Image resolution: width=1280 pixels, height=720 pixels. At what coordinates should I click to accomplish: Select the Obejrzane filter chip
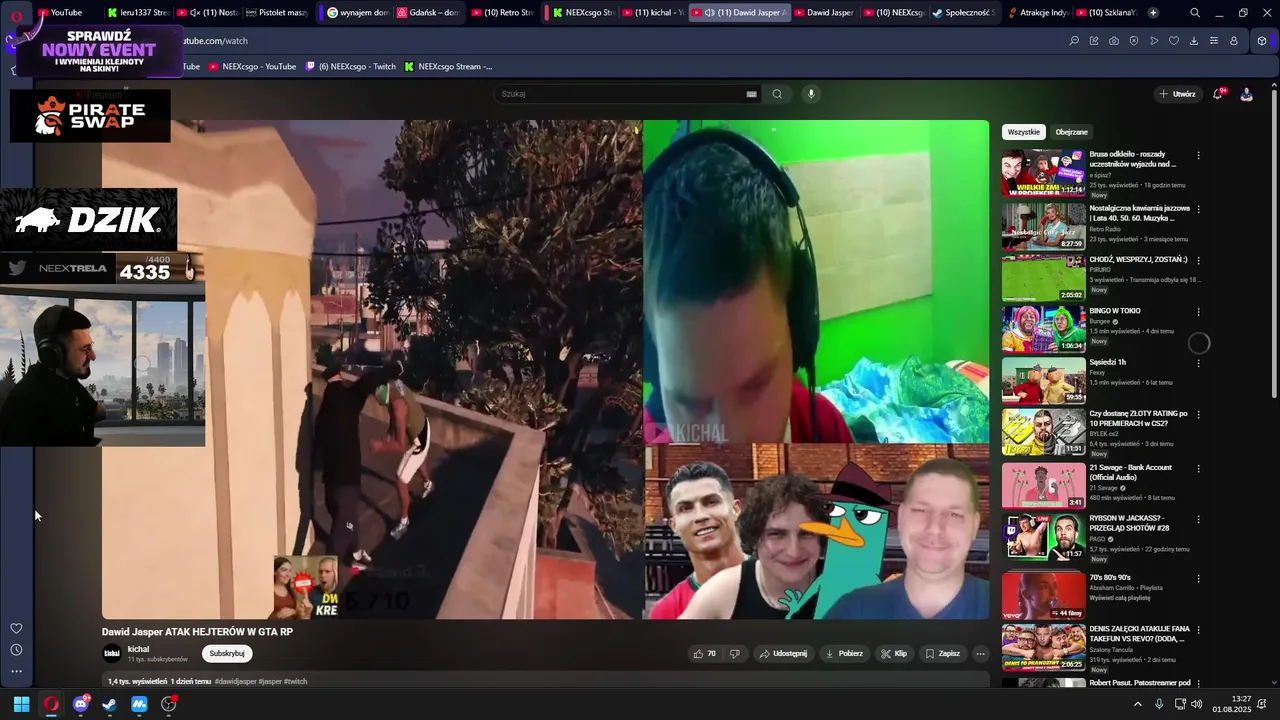pos(1071,132)
